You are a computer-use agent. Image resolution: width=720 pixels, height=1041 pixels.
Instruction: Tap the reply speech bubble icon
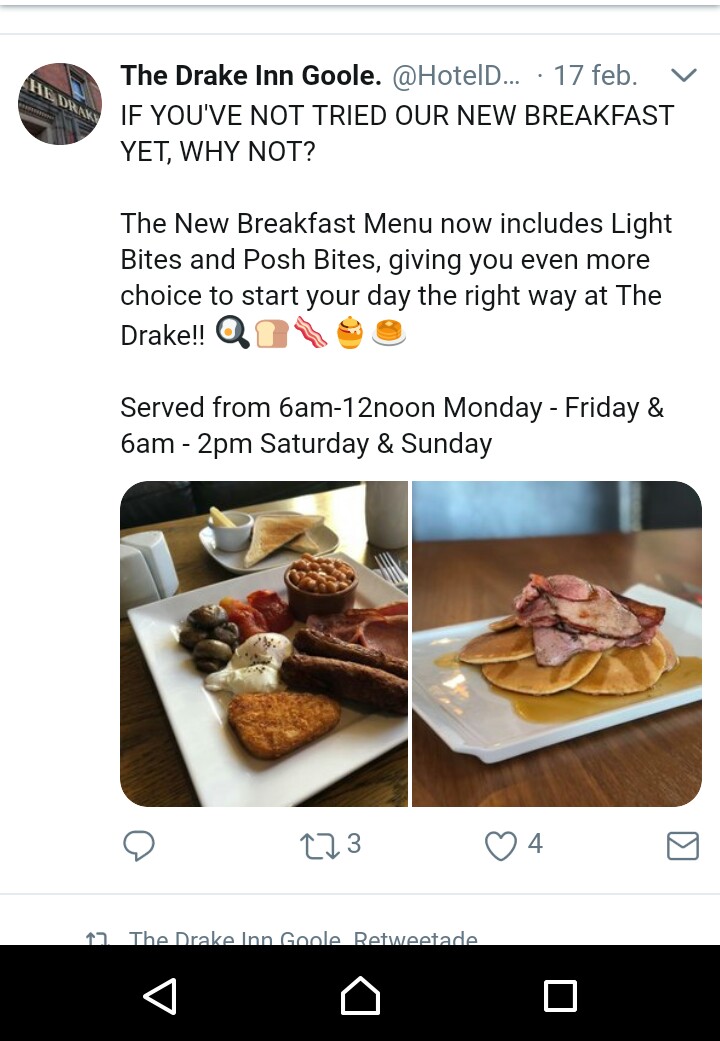(139, 846)
